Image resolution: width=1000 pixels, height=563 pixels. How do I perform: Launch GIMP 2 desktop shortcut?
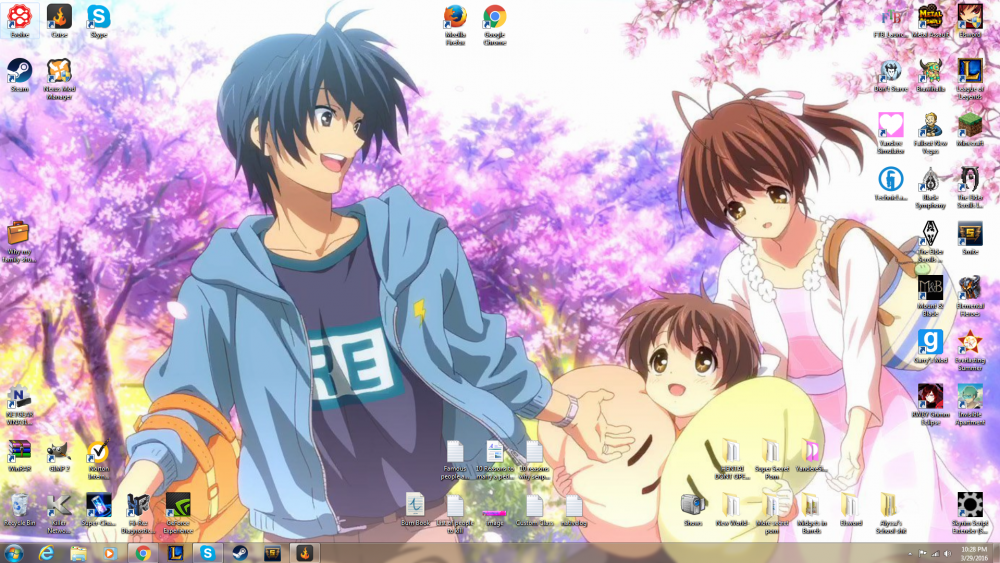(x=58, y=451)
